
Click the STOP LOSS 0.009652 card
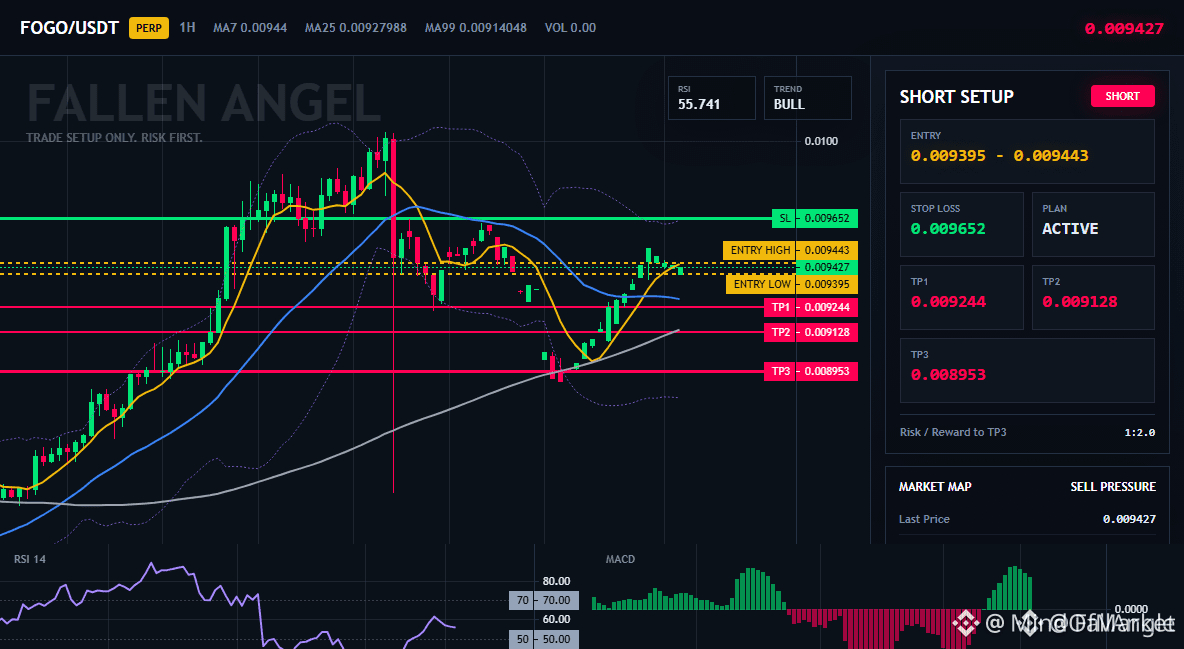point(961,224)
